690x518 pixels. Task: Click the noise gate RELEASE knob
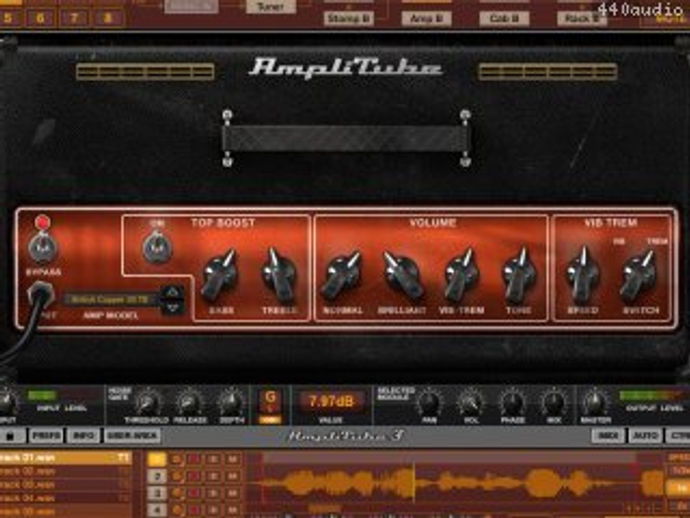click(188, 402)
